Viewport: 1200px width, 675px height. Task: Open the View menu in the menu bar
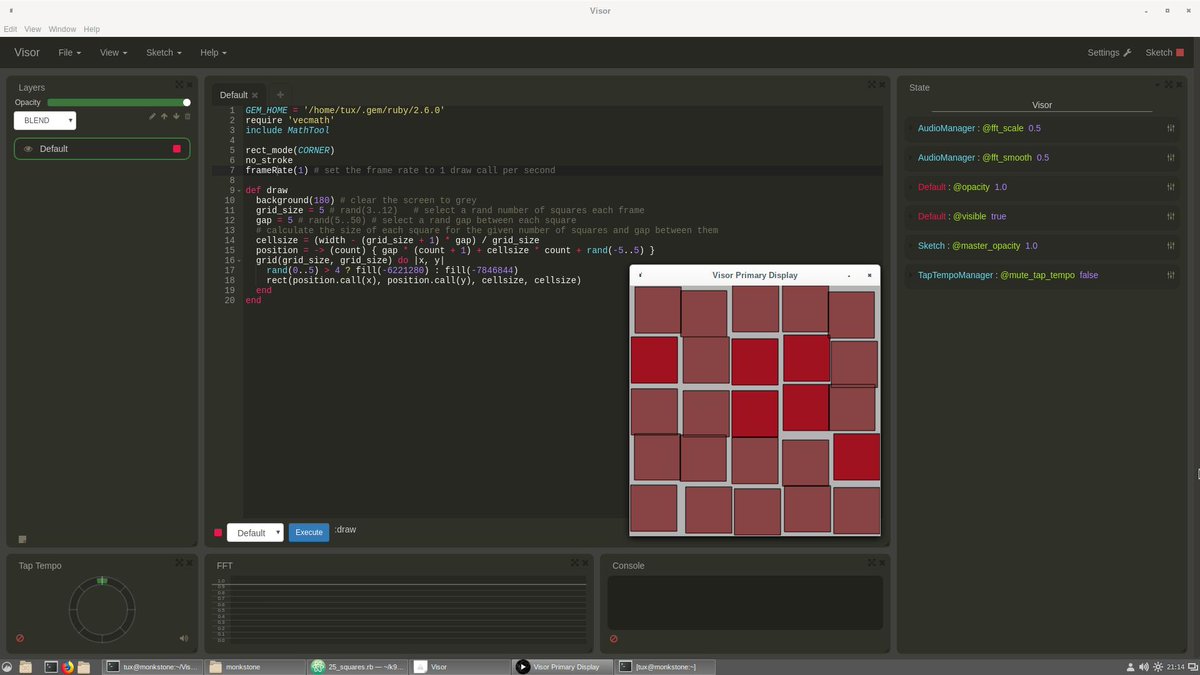point(33,29)
